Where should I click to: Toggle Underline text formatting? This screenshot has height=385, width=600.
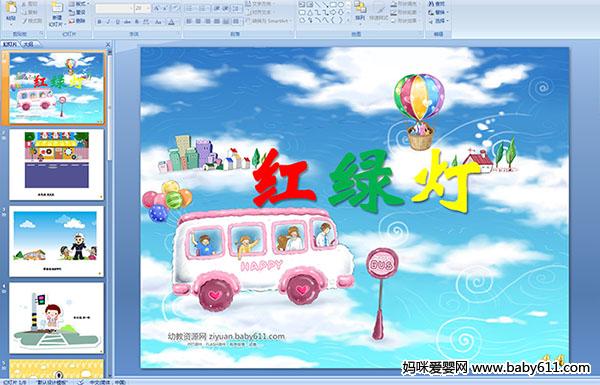point(117,22)
